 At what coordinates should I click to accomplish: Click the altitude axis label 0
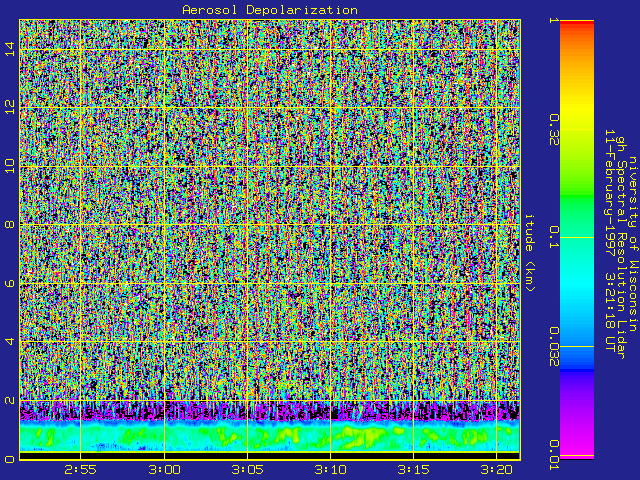point(9,459)
